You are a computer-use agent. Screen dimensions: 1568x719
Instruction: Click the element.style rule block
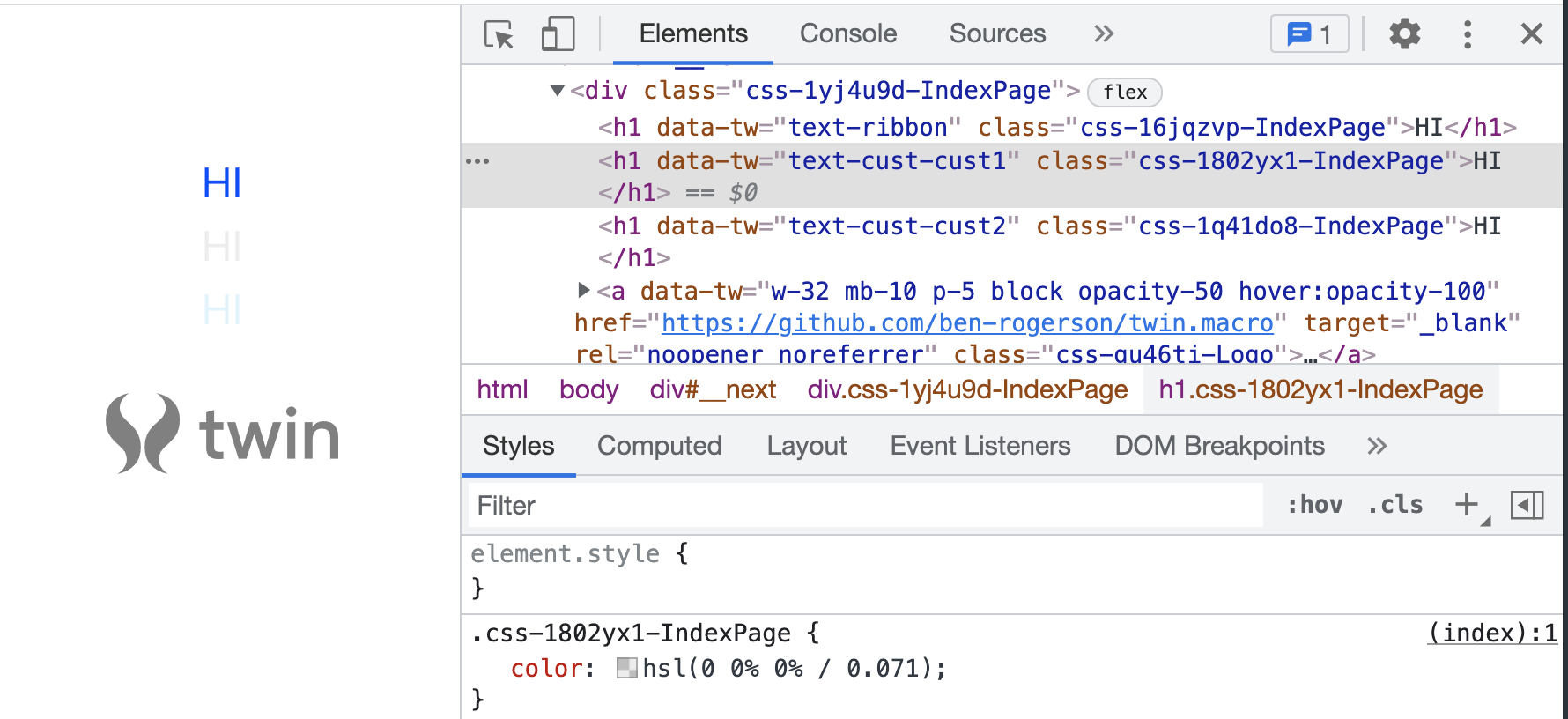tap(1011, 570)
